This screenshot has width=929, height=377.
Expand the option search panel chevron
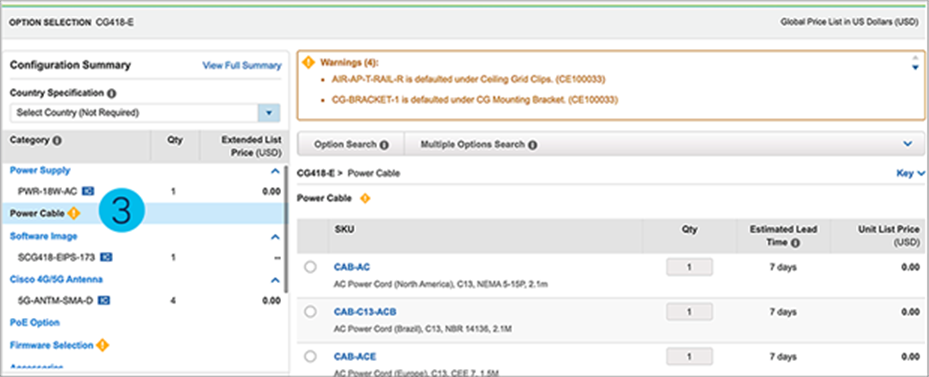pyautogui.click(x=907, y=144)
